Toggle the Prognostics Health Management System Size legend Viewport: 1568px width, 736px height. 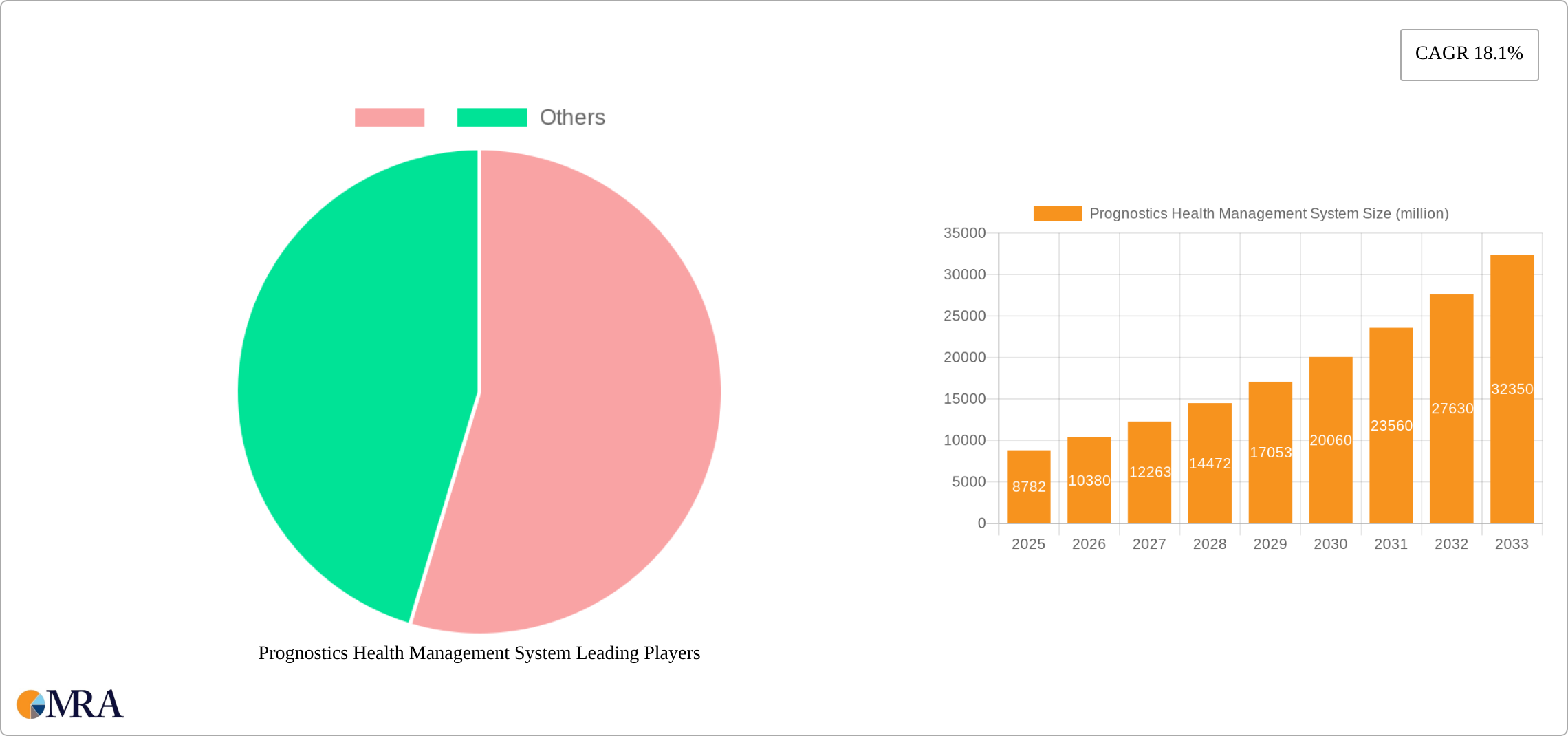pos(1199,213)
